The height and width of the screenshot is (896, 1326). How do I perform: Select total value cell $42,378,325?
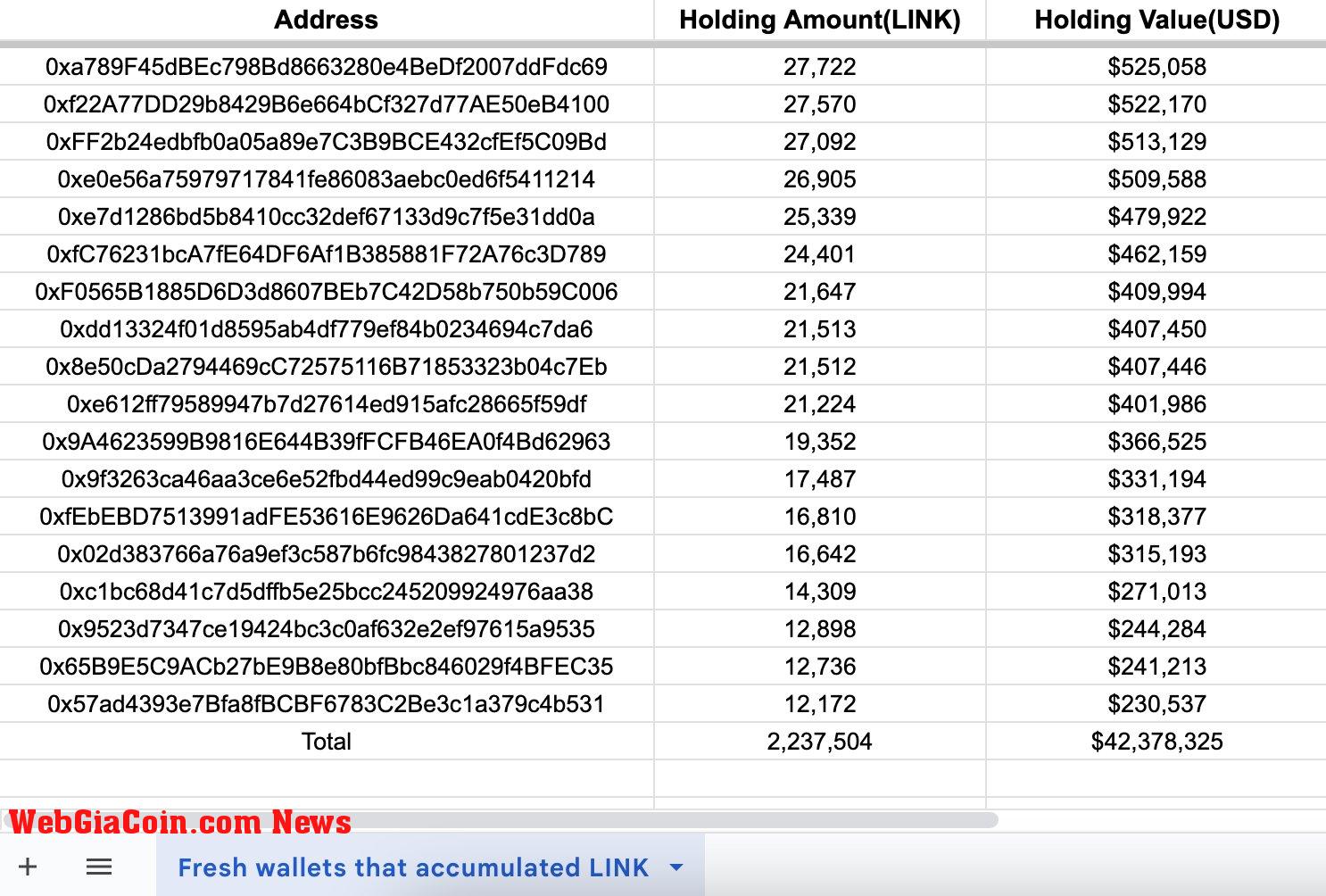1156,742
